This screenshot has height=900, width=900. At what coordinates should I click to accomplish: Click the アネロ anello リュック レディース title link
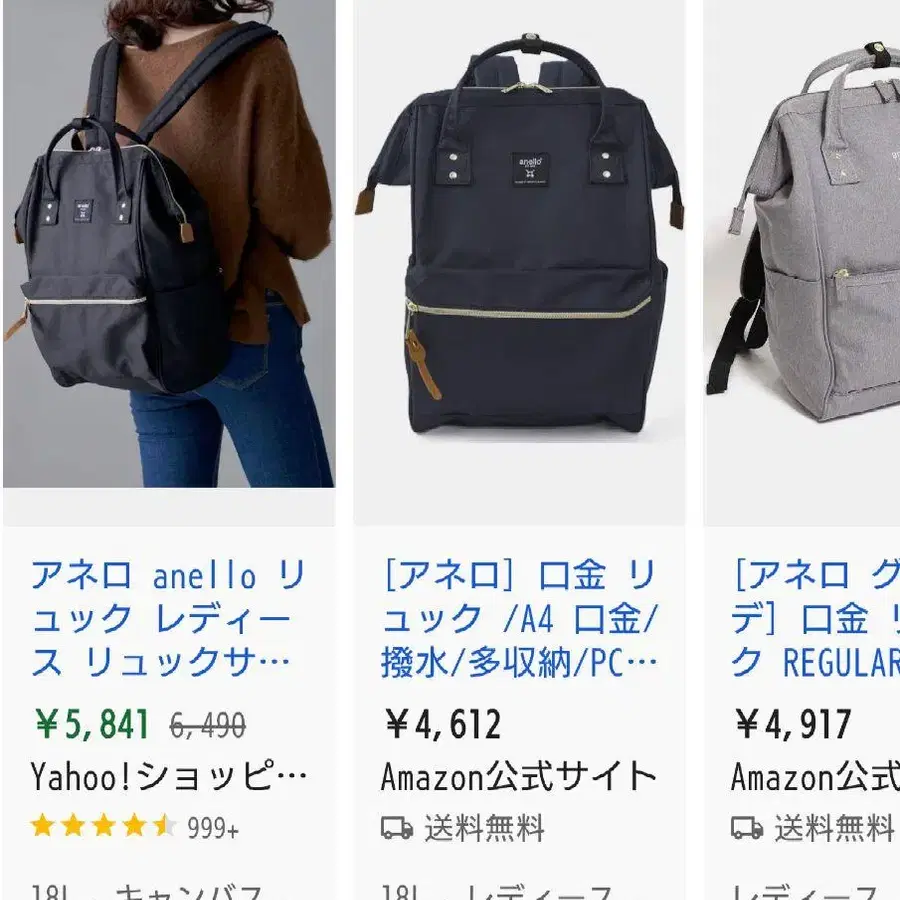tap(168, 618)
